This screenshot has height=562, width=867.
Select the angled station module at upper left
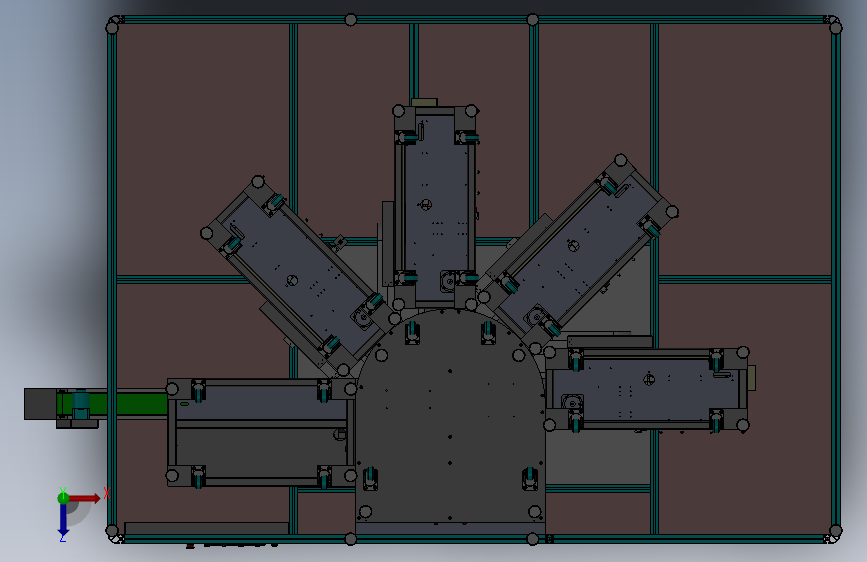pyautogui.click(x=299, y=277)
